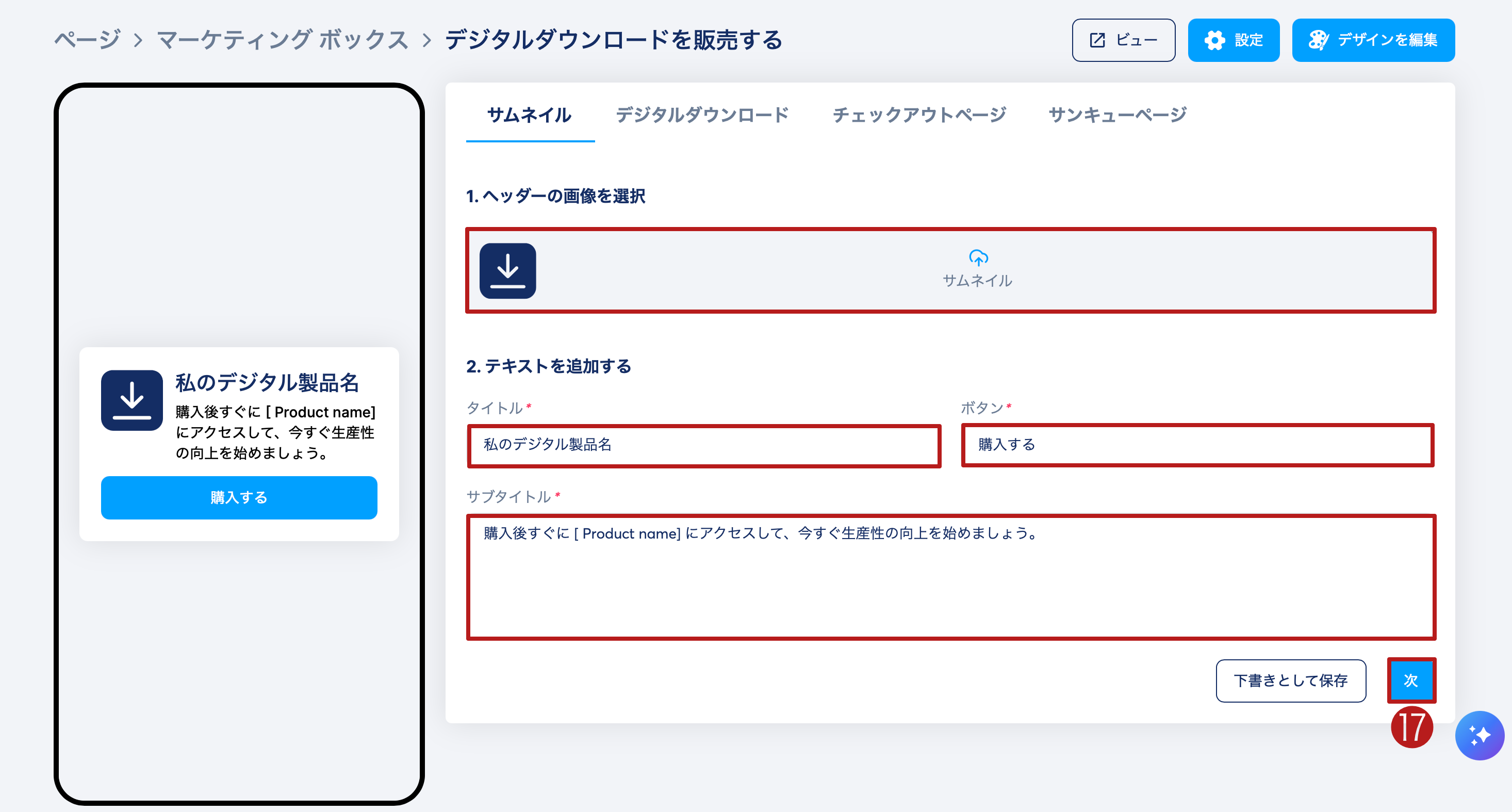Screen dimensions: 1512x812
Task: Open the AI sparkle assistant button
Action: (1478, 735)
